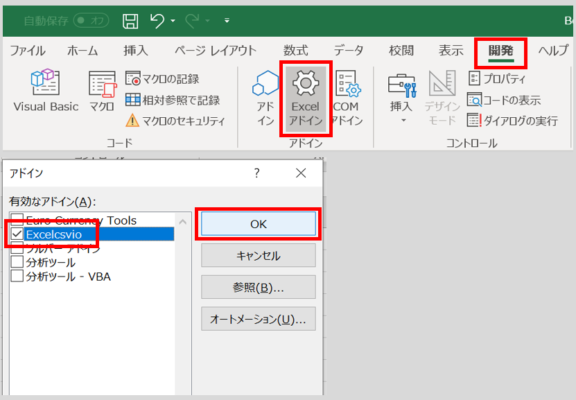Undo the last action

(x=157, y=21)
